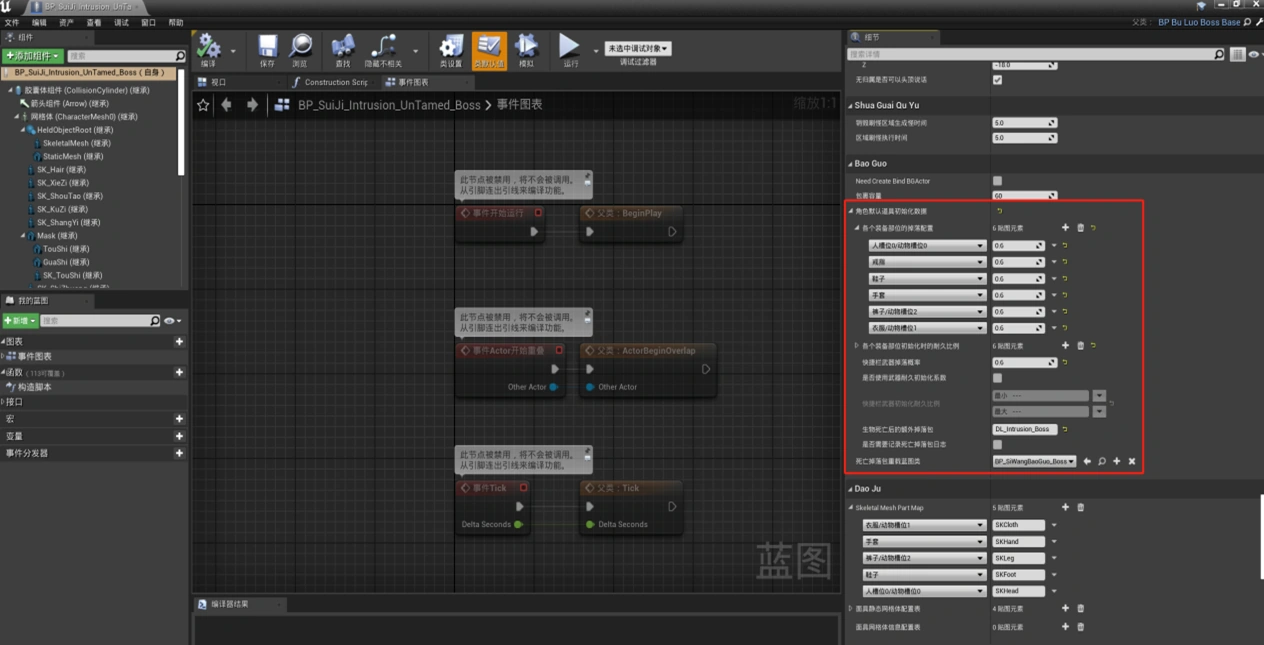This screenshot has height=645, width=1264.
Task: Collapse the Dao Ju category
Action: tap(851, 489)
